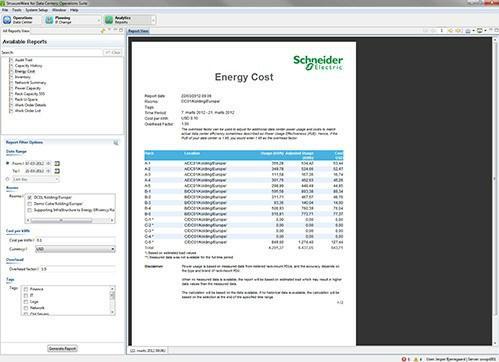Focus the Search input field
This screenshot has height=362, width=499.
click(x=58, y=52)
